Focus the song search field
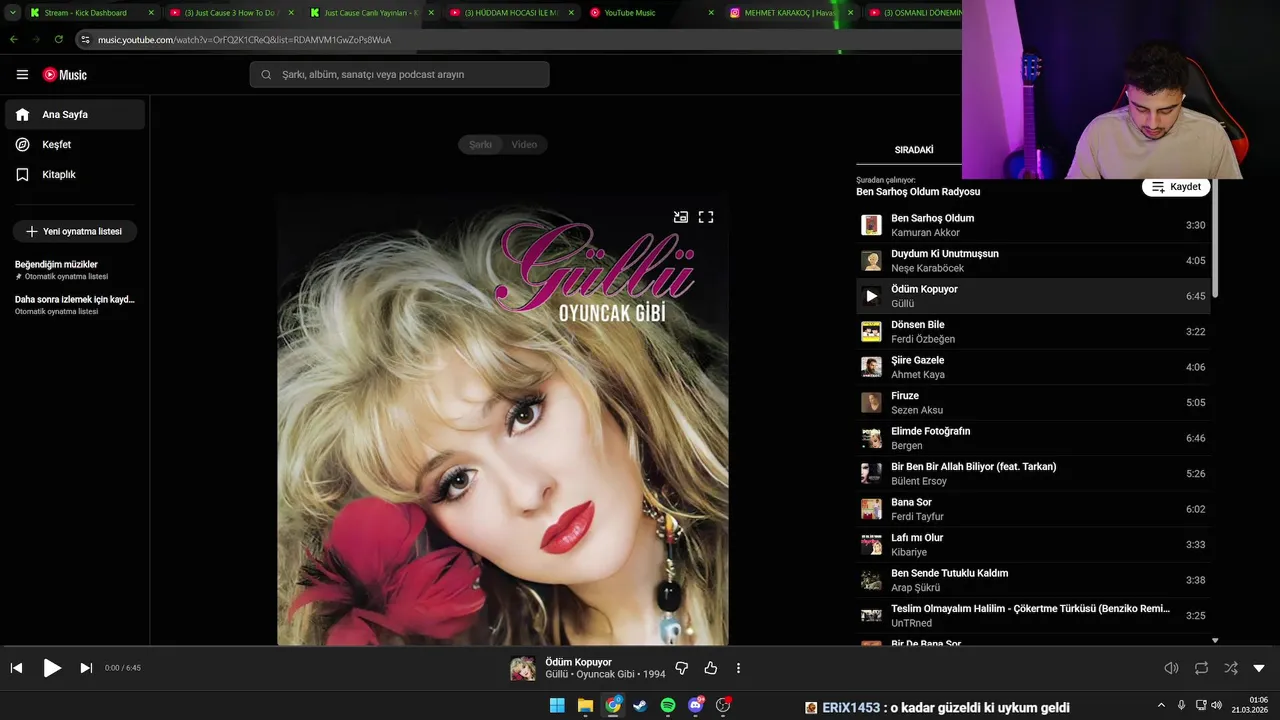Viewport: 1280px width, 720px height. coord(399,75)
